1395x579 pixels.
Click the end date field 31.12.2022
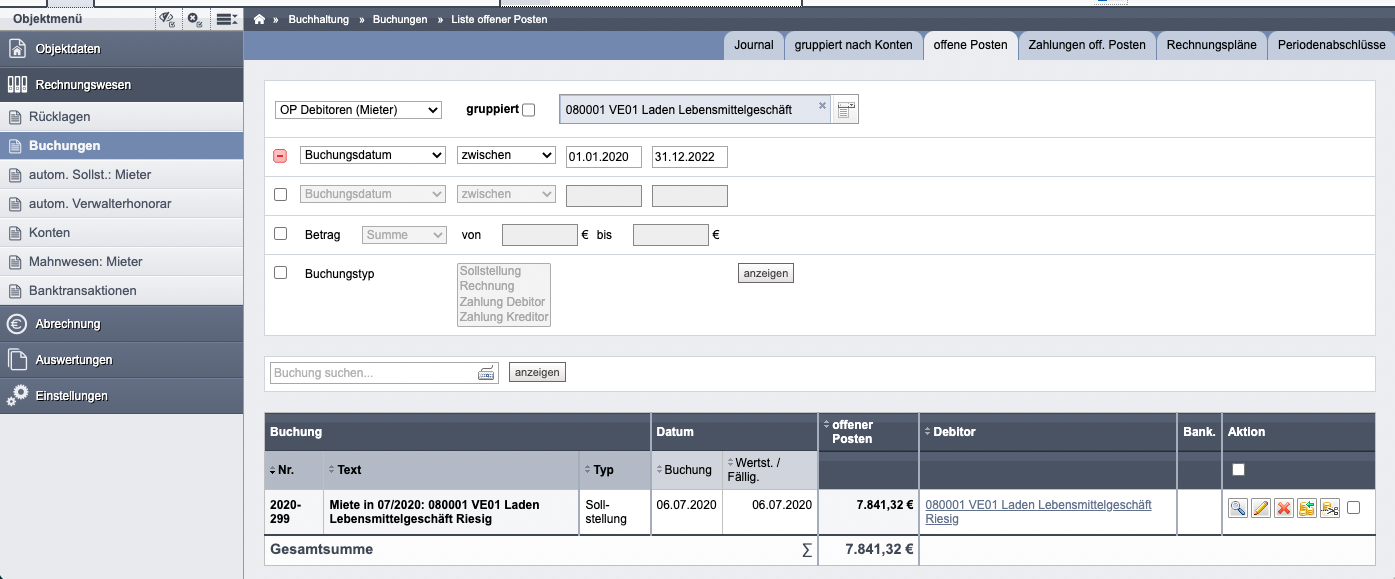click(690, 157)
